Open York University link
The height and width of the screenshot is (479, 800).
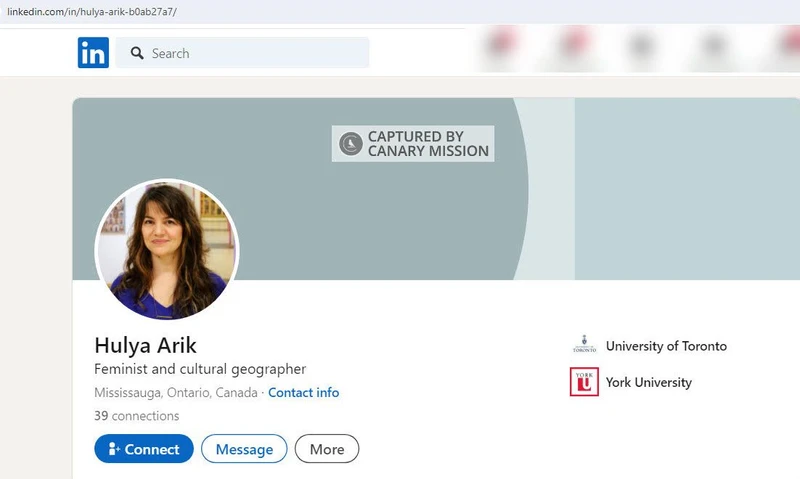click(x=648, y=382)
